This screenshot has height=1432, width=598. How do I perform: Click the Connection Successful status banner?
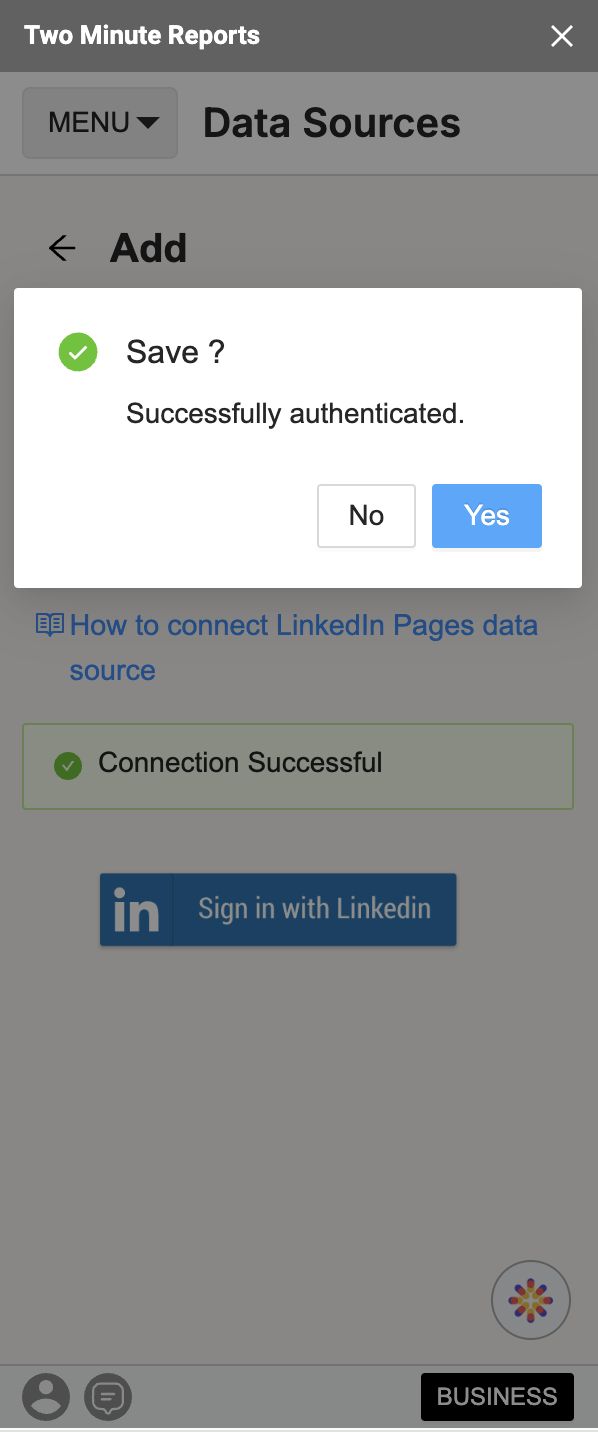point(298,766)
